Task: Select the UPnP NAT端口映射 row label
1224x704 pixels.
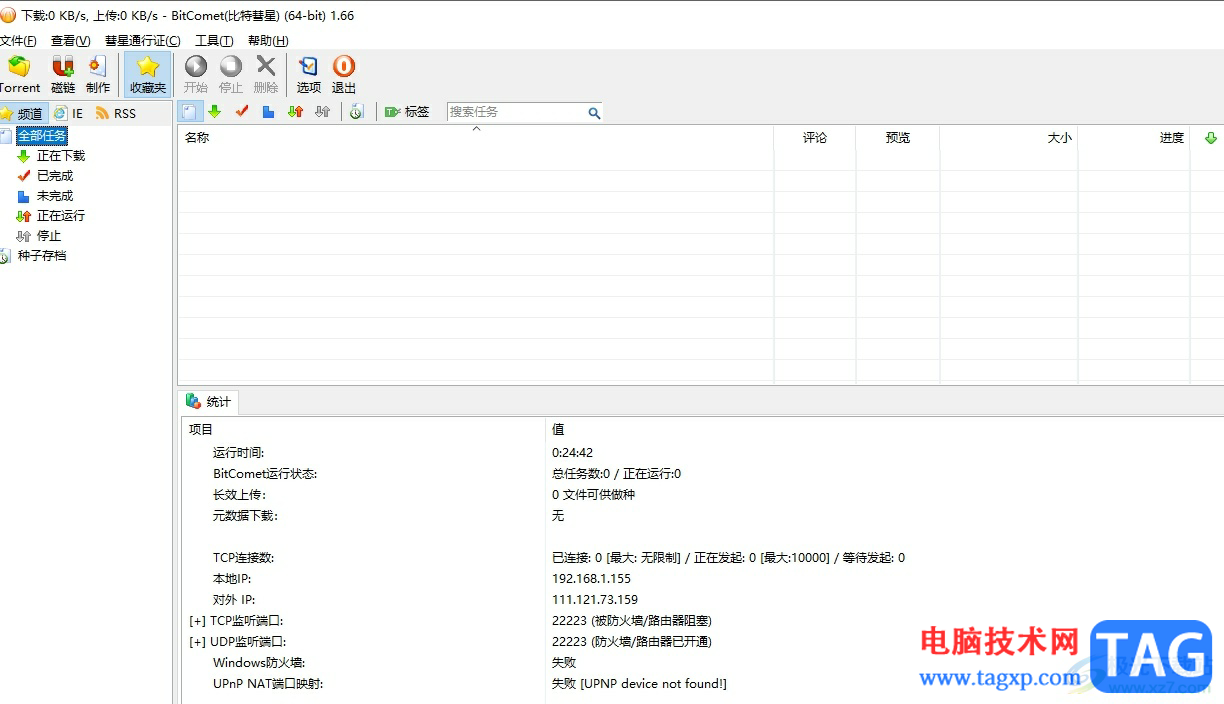Action: point(268,684)
